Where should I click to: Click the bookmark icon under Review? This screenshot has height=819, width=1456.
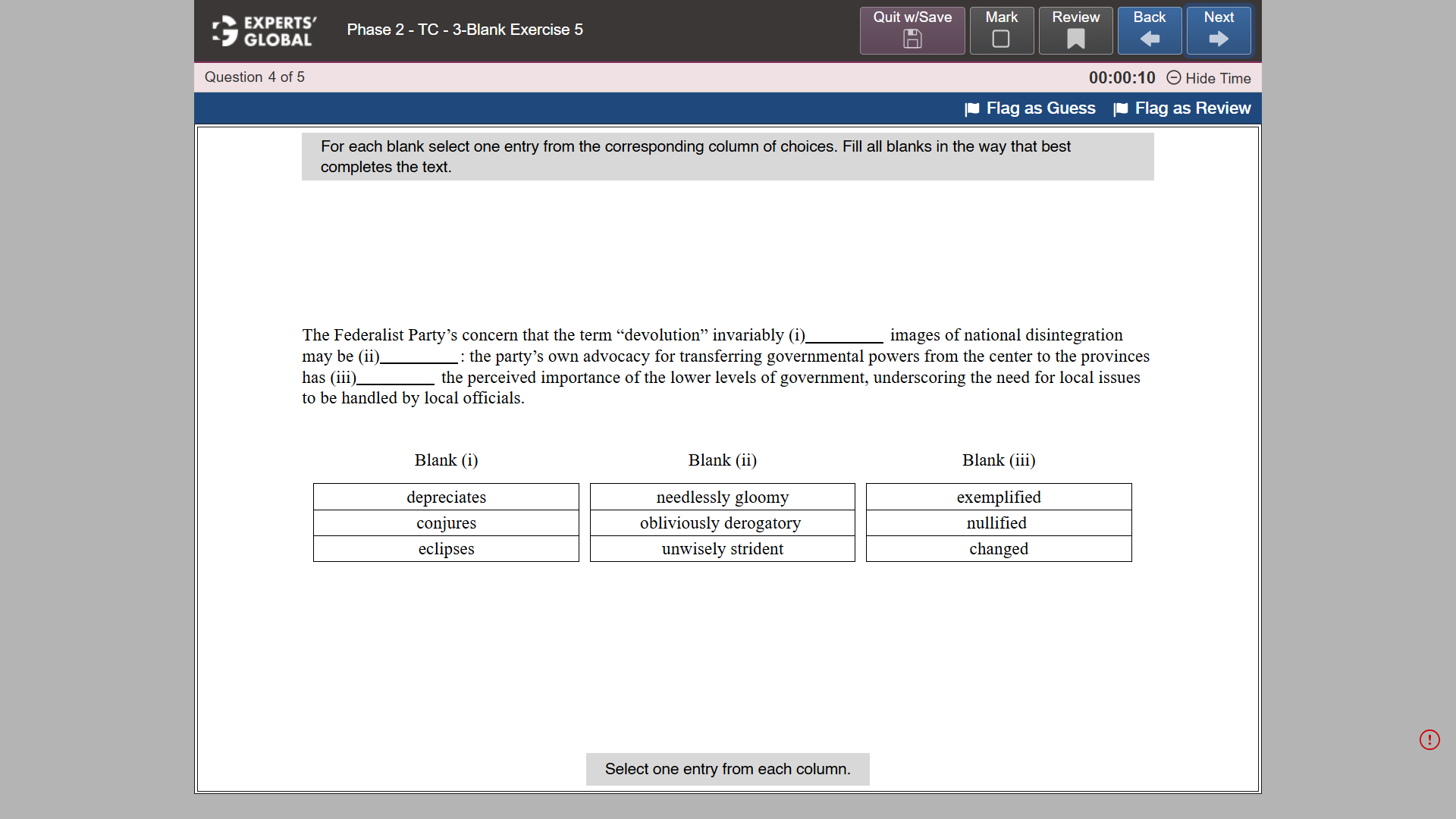(1075, 39)
